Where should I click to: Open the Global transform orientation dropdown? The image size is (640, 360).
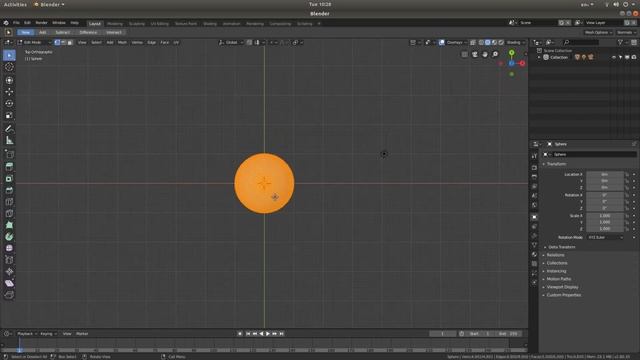[231, 42]
